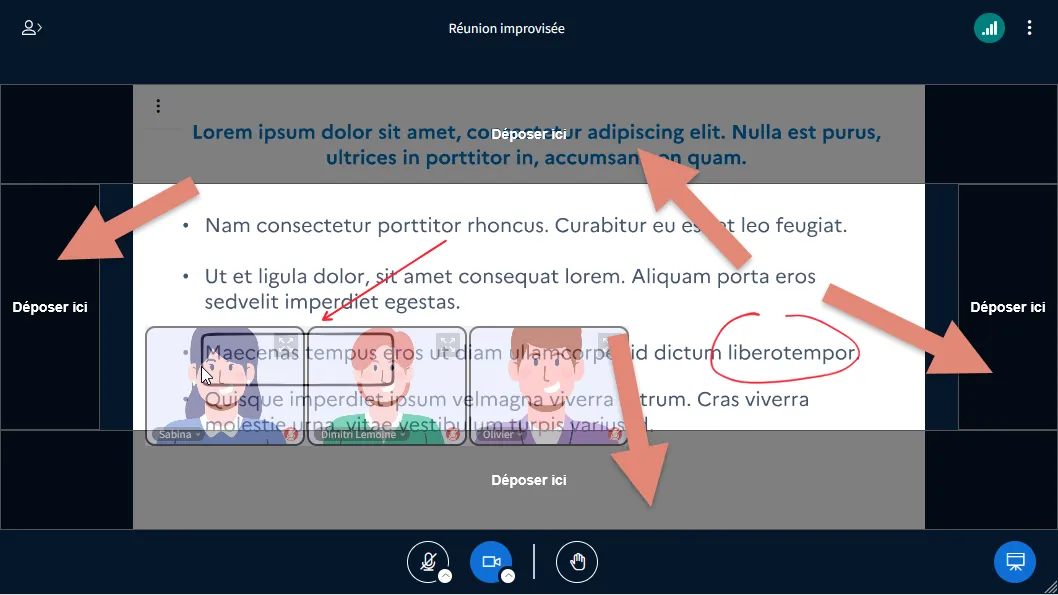Click Dimitri Lemoine's muted microphone indicator
The height and width of the screenshot is (595, 1058).
[x=453, y=434]
